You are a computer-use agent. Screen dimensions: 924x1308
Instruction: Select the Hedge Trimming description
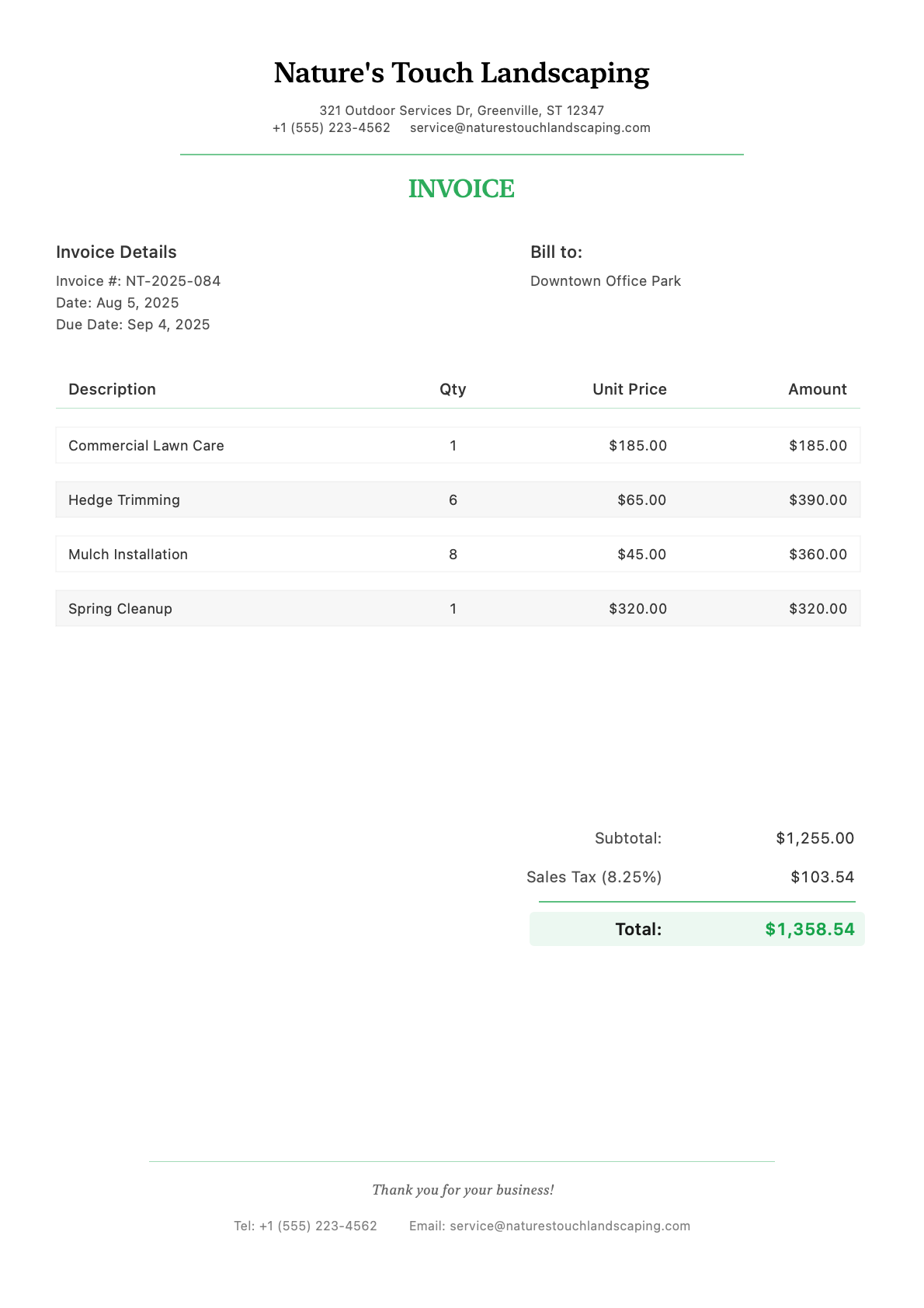pyautogui.click(x=124, y=499)
